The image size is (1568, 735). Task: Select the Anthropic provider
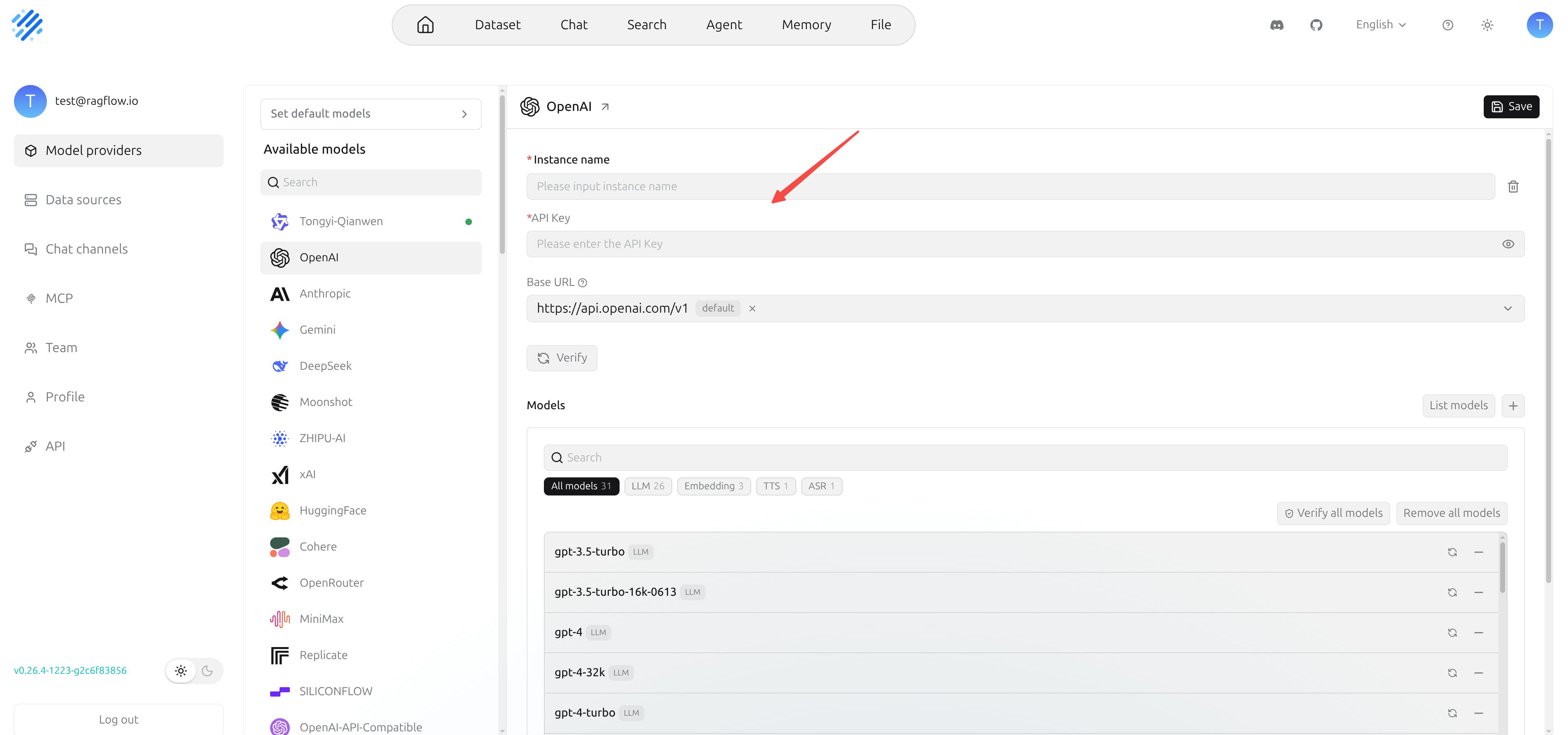tap(371, 294)
